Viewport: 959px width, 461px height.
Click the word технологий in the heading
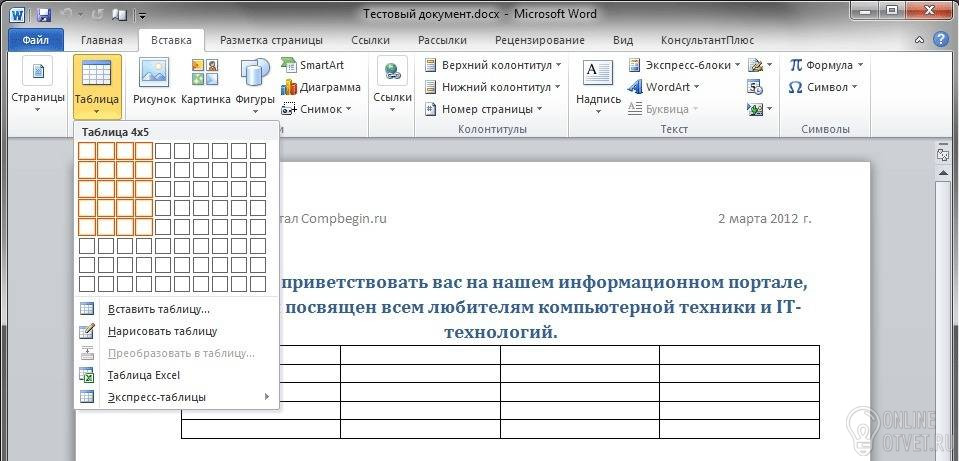point(501,333)
